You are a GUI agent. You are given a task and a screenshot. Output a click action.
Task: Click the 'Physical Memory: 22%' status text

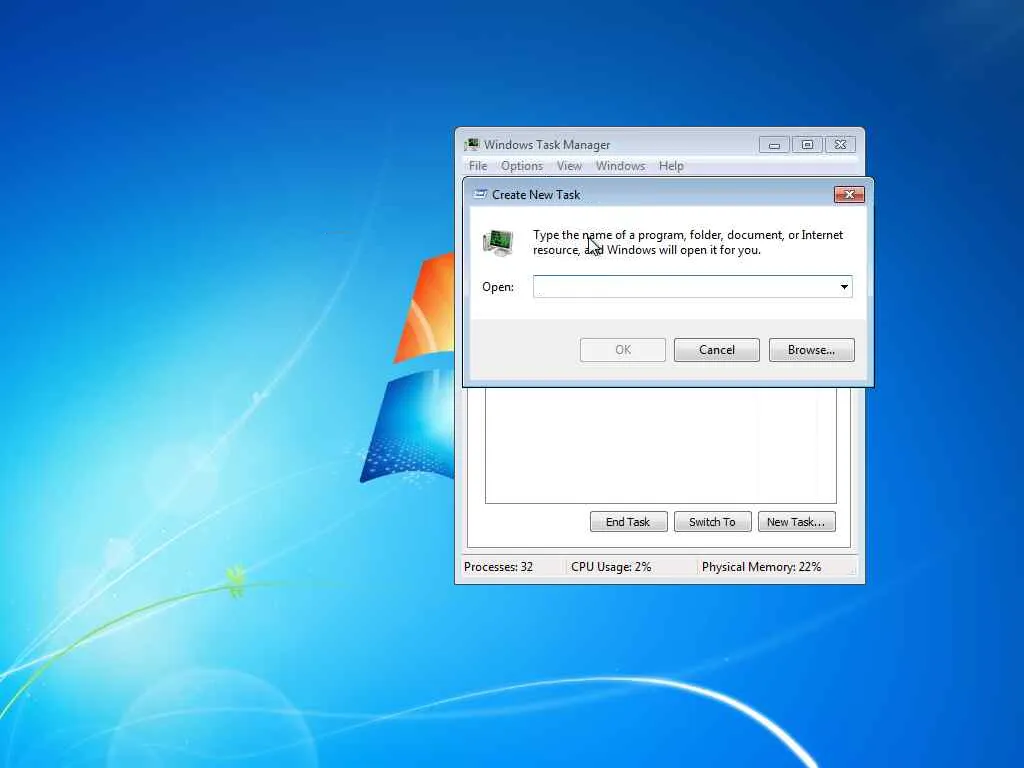761,567
